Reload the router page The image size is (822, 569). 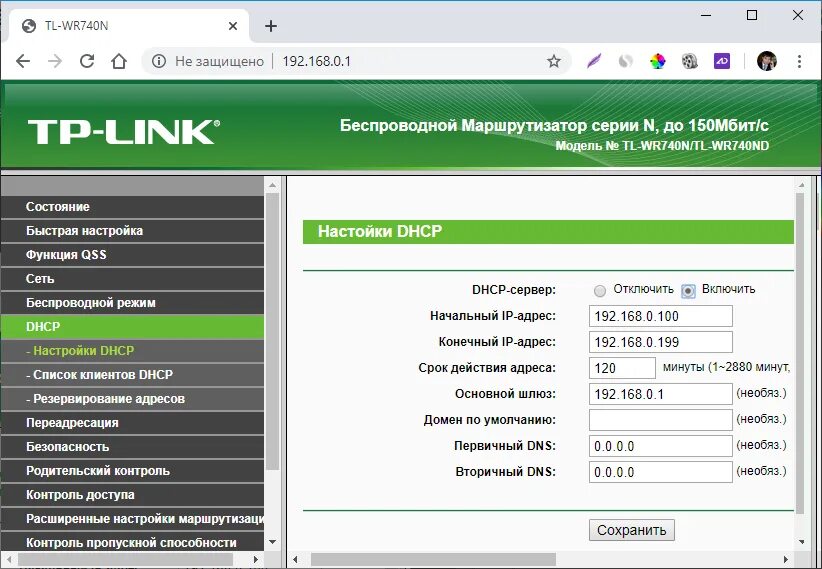(87, 61)
